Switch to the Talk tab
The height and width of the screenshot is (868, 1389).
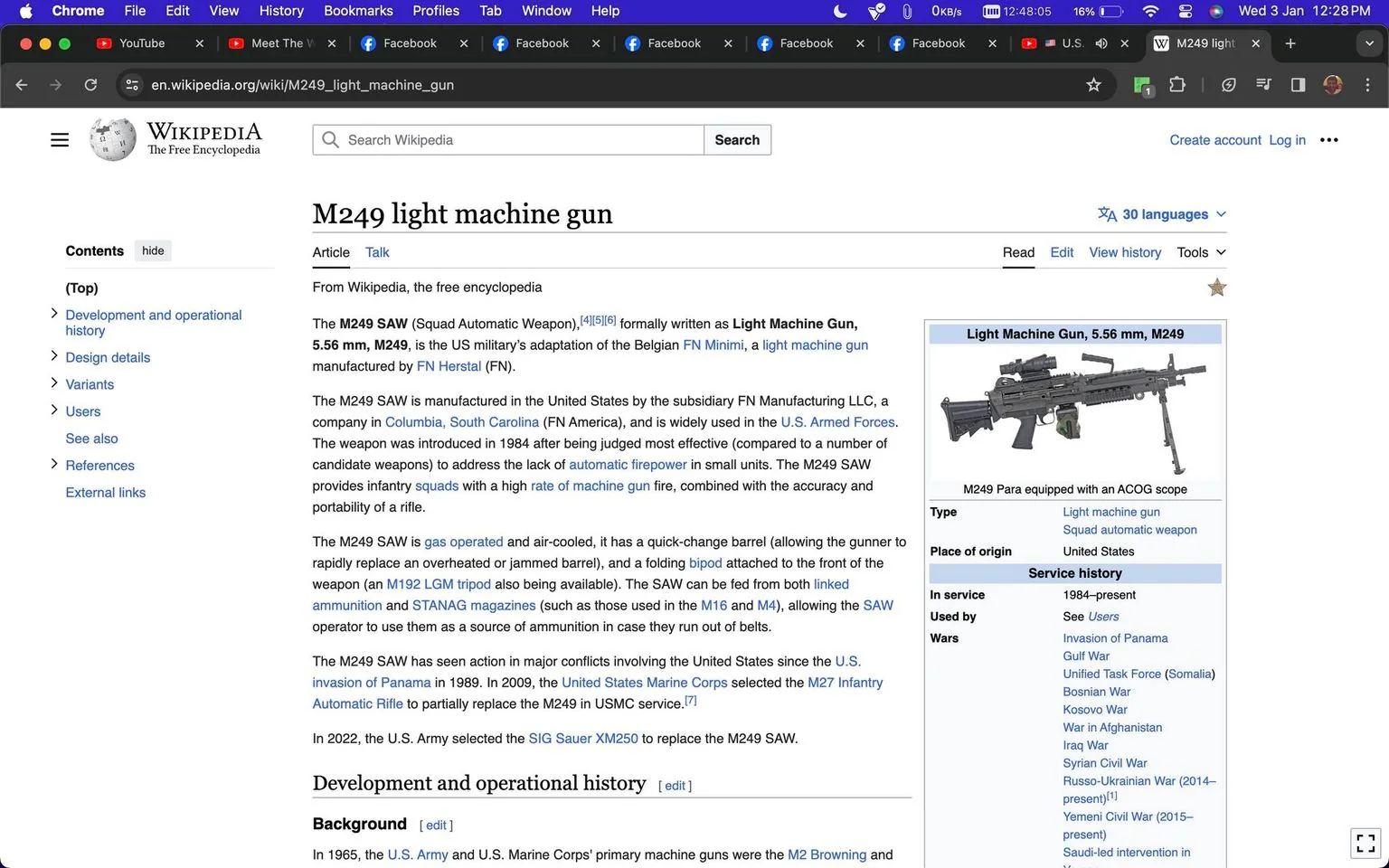[377, 252]
